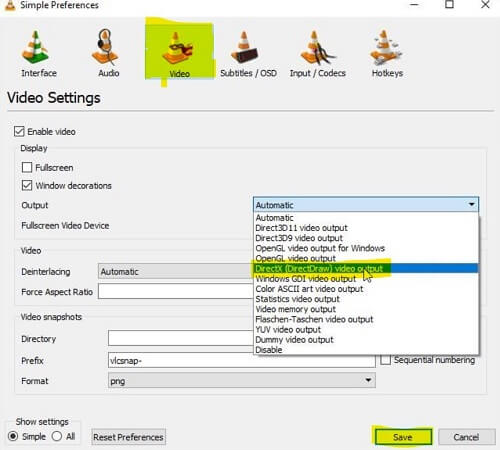Open Subtitles / OSD preferences icon
The image size is (500, 450).
coord(245,47)
